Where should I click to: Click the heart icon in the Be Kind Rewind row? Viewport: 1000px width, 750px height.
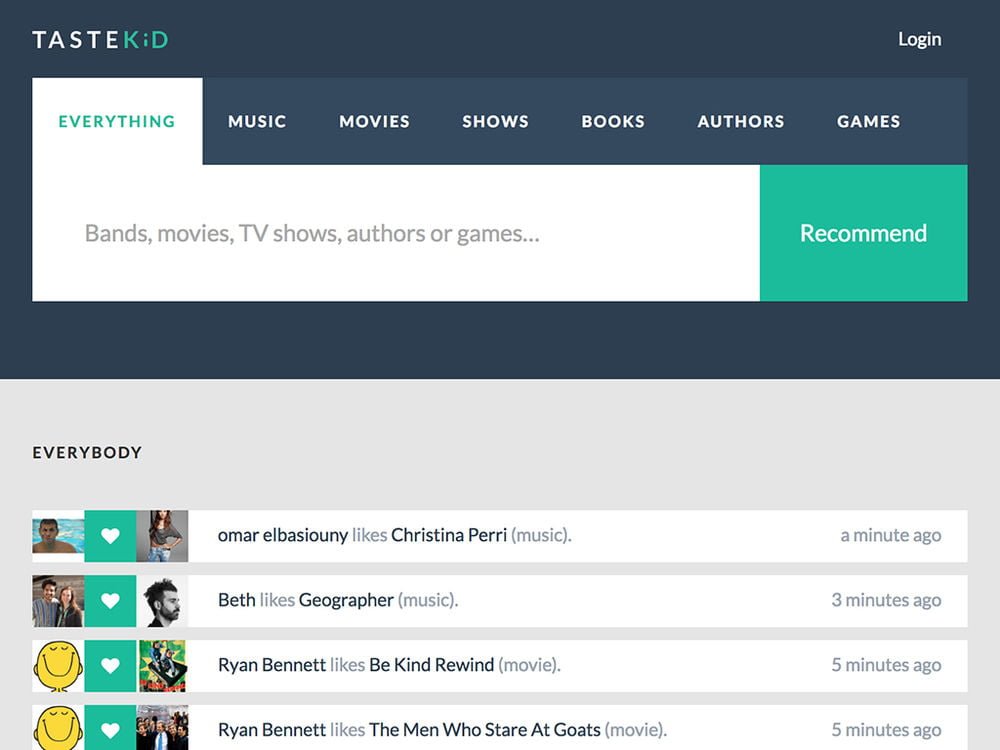pos(110,666)
